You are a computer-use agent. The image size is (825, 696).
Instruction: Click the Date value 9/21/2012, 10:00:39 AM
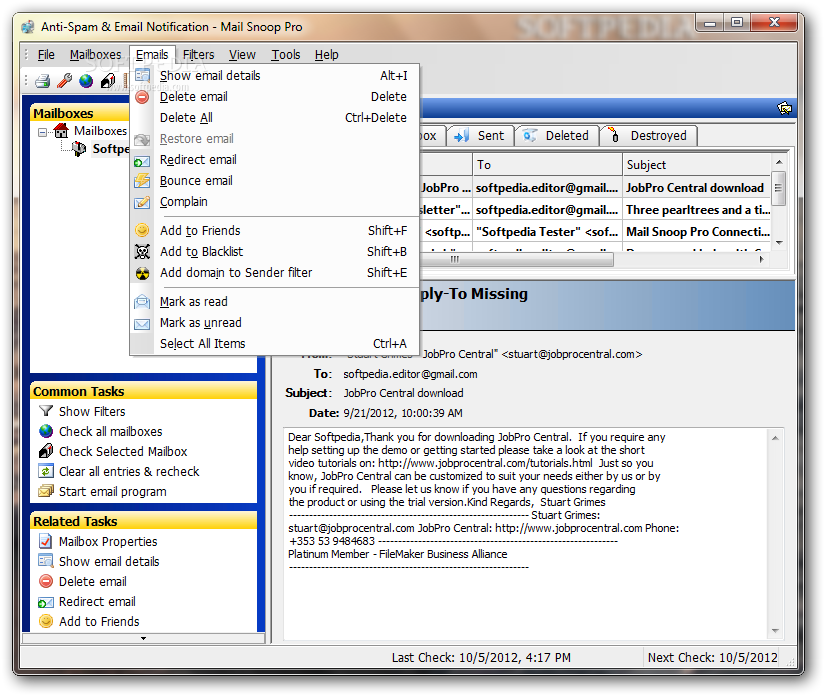pyautogui.click(x=403, y=413)
